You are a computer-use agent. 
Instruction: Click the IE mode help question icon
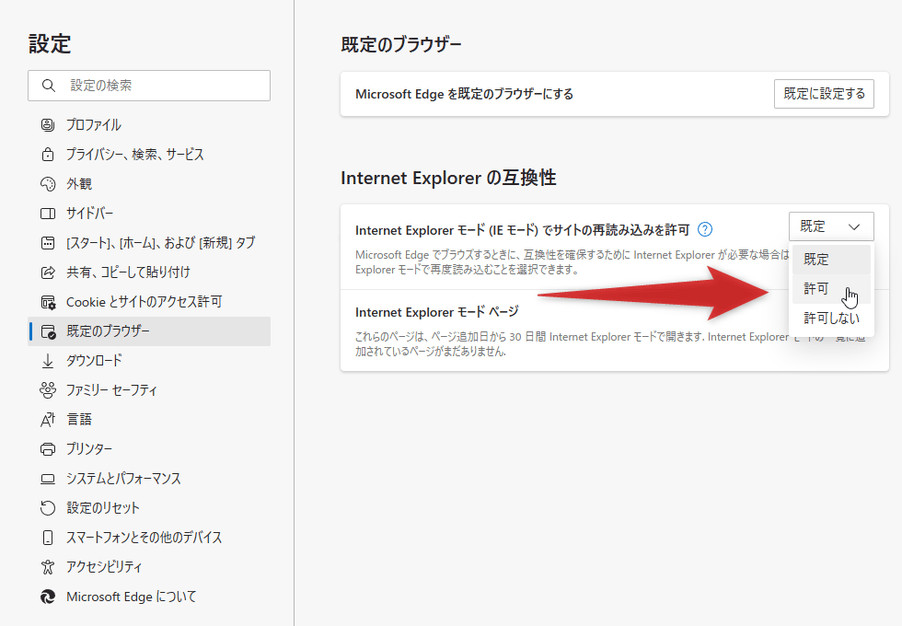coord(705,230)
